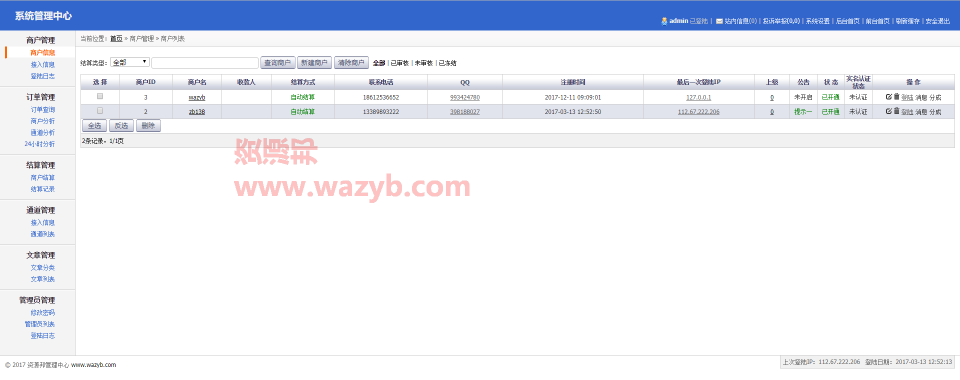Image resolution: width=960 pixels, height=380 pixels.
Task: Open 订单查询 in the sidebar
Action: point(43,110)
